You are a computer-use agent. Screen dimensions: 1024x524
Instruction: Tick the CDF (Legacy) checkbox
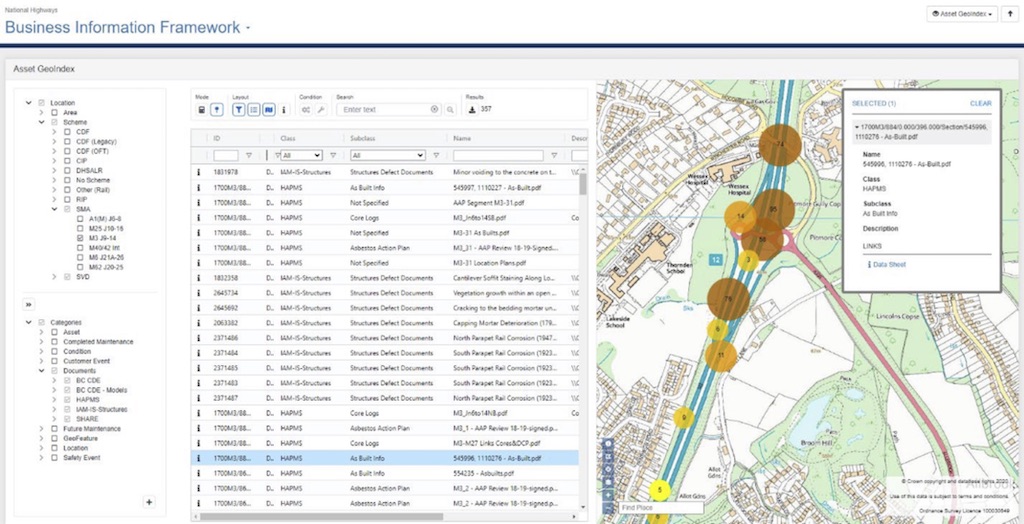(67, 142)
